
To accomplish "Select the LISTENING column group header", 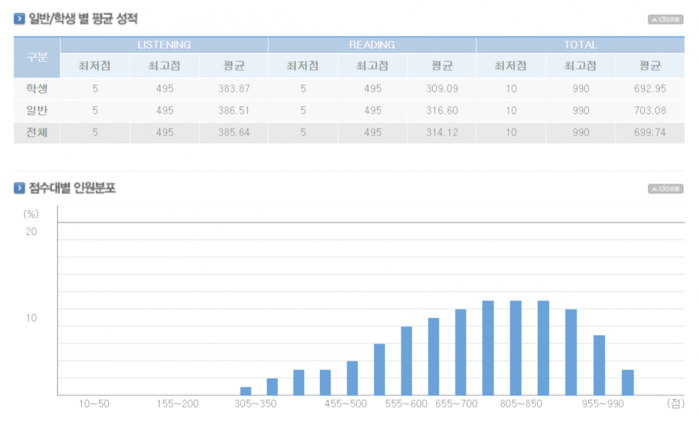I will [163, 45].
